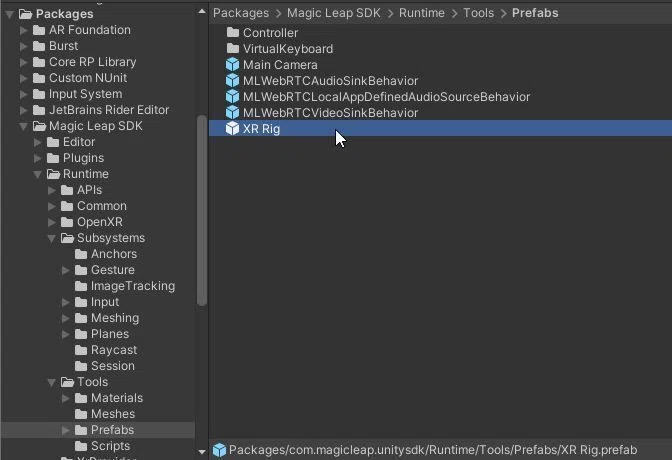Open the VirtualKeyboard folder label
672x460 pixels.
pyautogui.click(x=288, y=49)
